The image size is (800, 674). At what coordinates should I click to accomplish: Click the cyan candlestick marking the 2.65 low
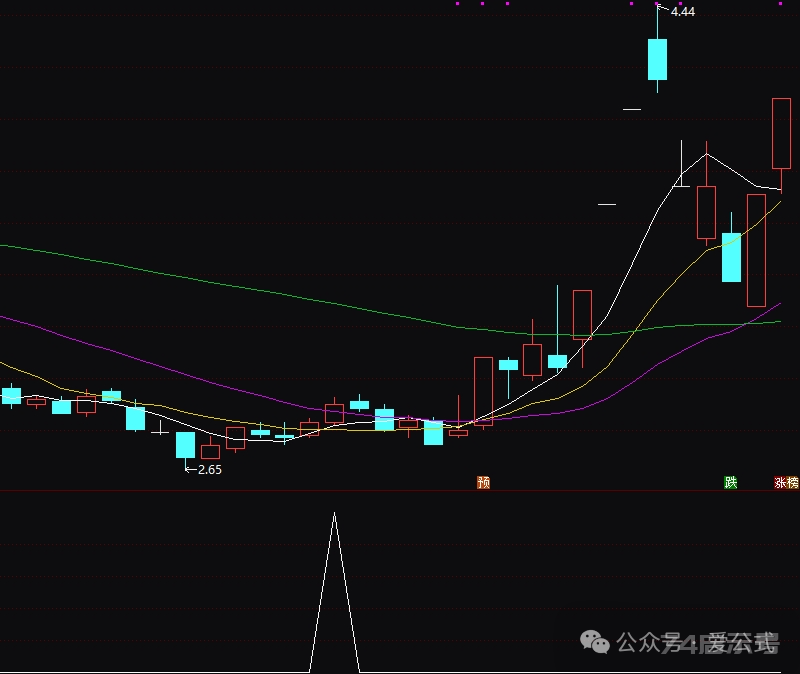[185, 445]
